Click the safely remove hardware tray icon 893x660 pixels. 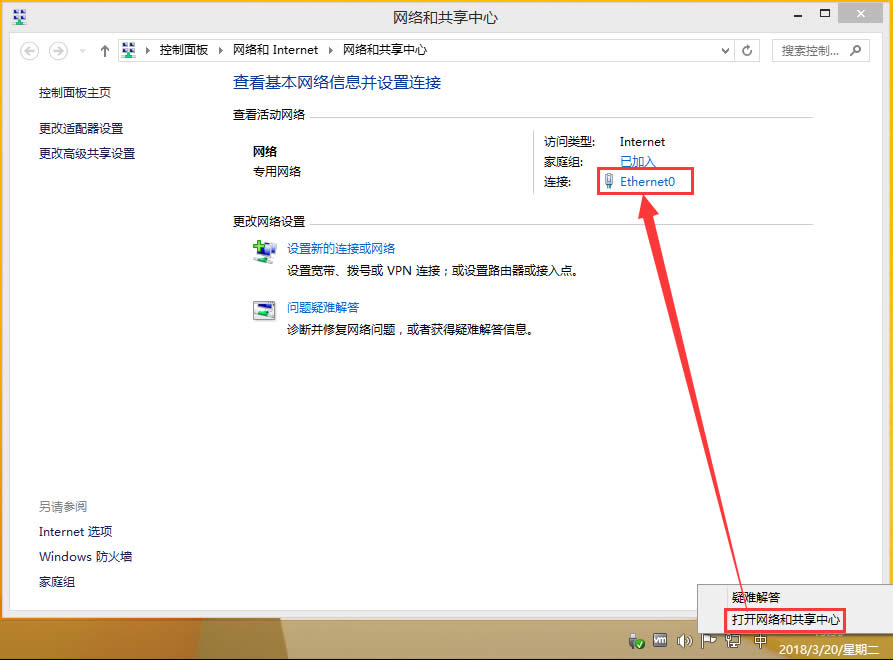click(636, 640)
